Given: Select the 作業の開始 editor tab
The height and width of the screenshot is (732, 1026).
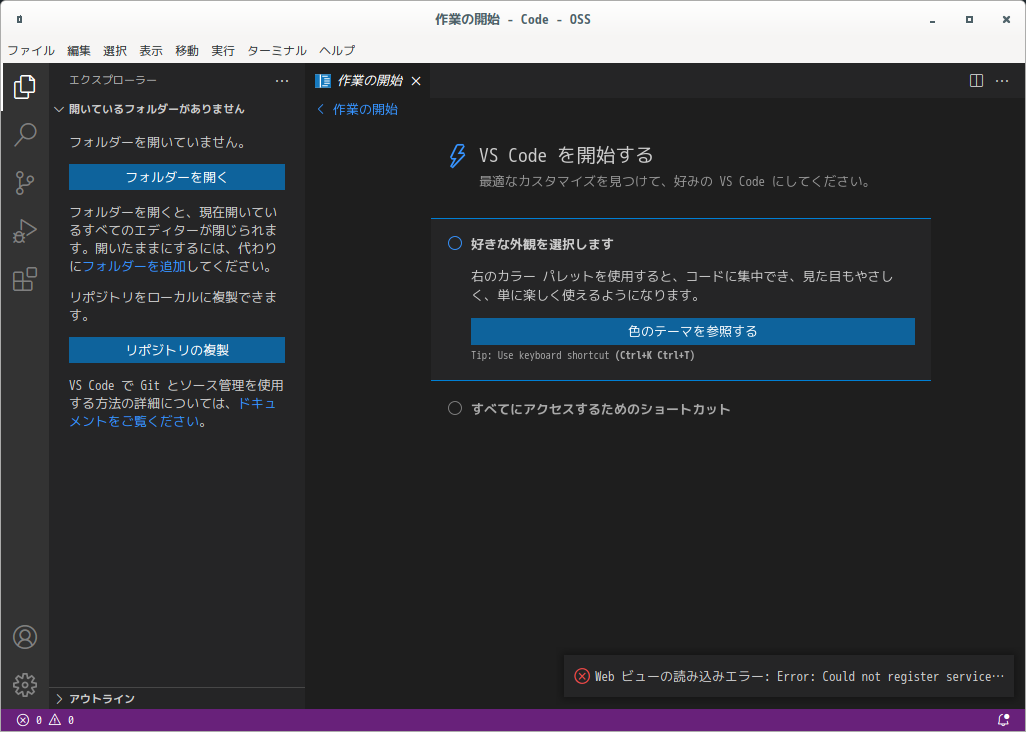Looking at the screenshot, I should click(x=368, y=81).
